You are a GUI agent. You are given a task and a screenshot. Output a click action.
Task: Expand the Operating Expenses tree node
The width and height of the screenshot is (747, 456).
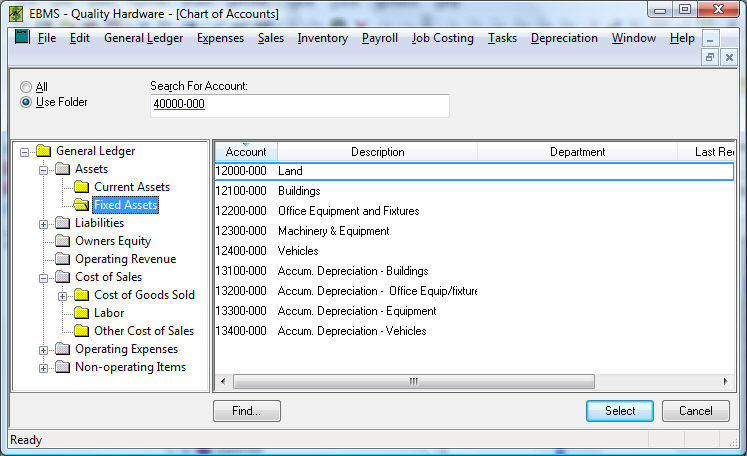point(43,350)
